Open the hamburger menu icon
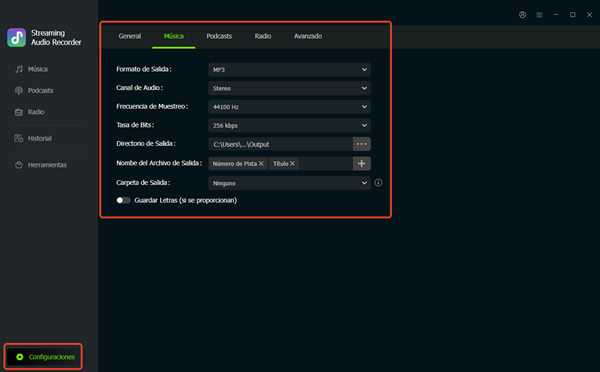Image resolution: width=600 pixels, height=372 pixels. point(539,15)
